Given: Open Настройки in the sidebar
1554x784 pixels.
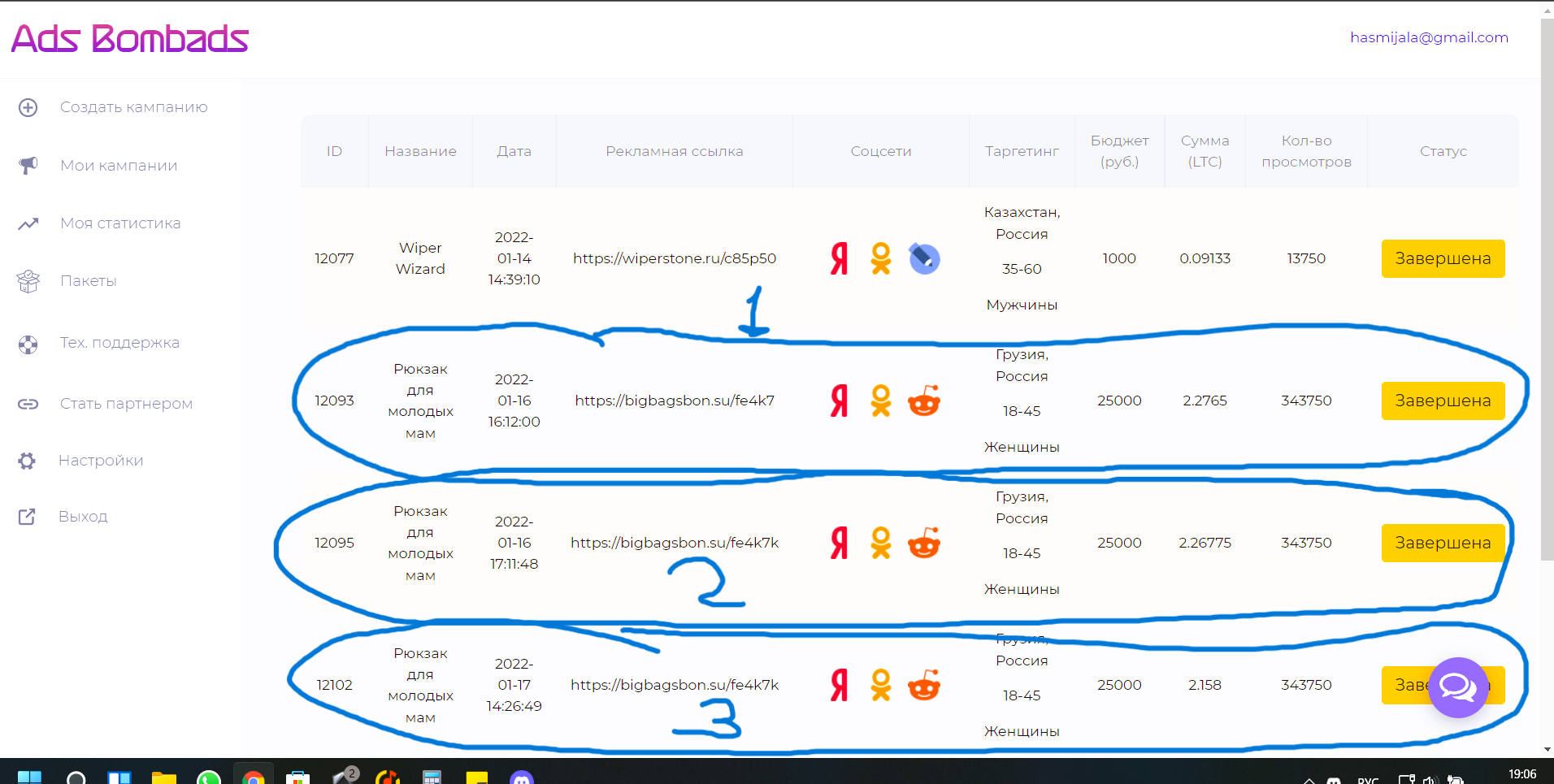Looking at the screenshot, I should point(101,461).
